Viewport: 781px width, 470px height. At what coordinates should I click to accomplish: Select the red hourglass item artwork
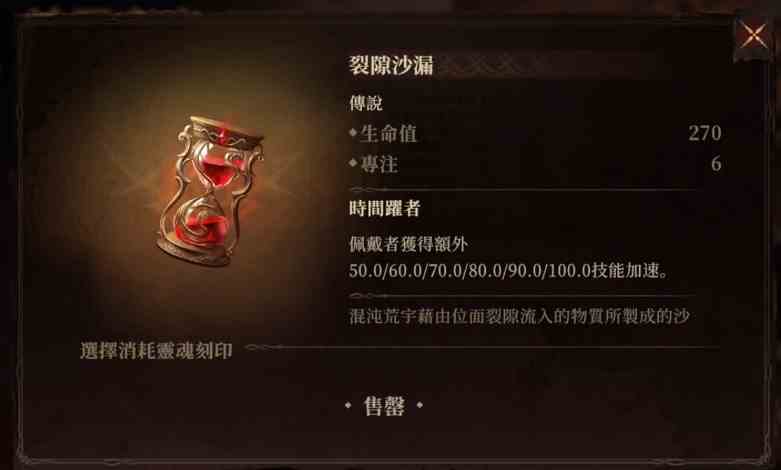click(x=211, y=191)
